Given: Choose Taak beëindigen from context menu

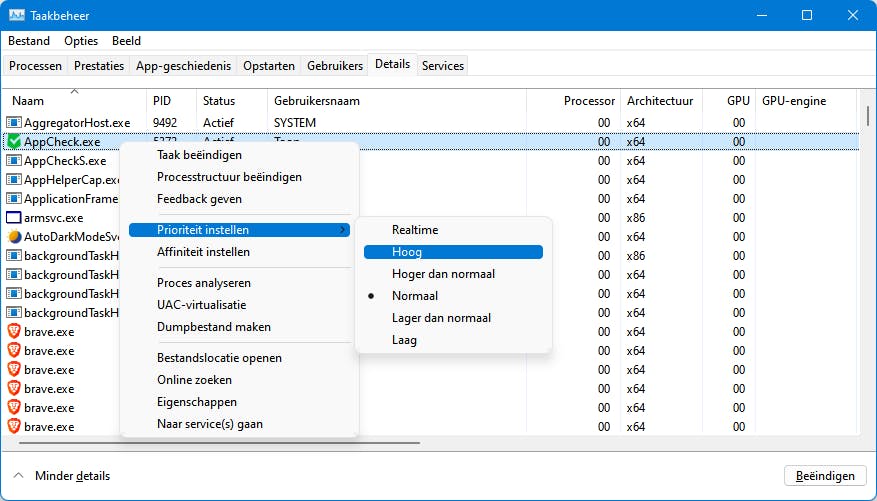Looking at the screenshot, I should point(199,155).
